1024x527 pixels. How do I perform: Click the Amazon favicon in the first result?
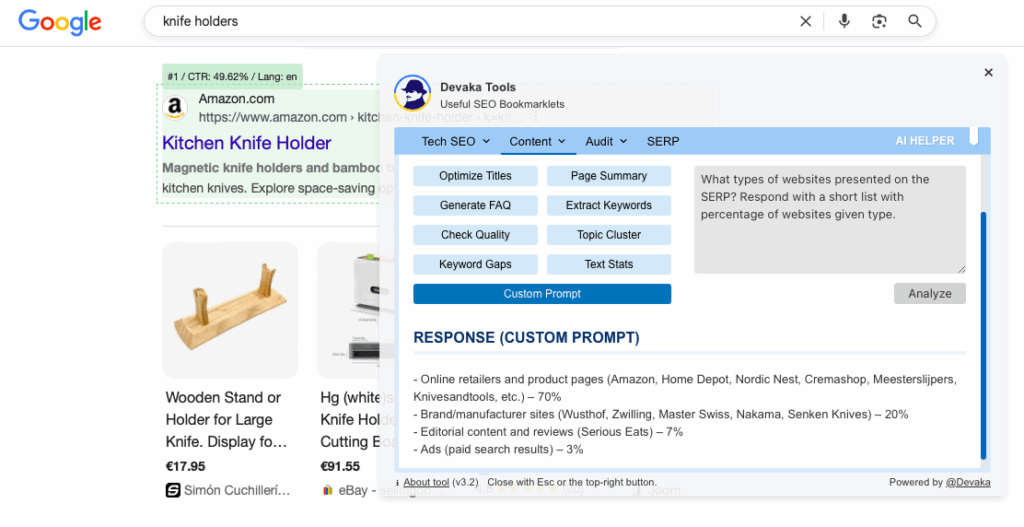point(175,108)
